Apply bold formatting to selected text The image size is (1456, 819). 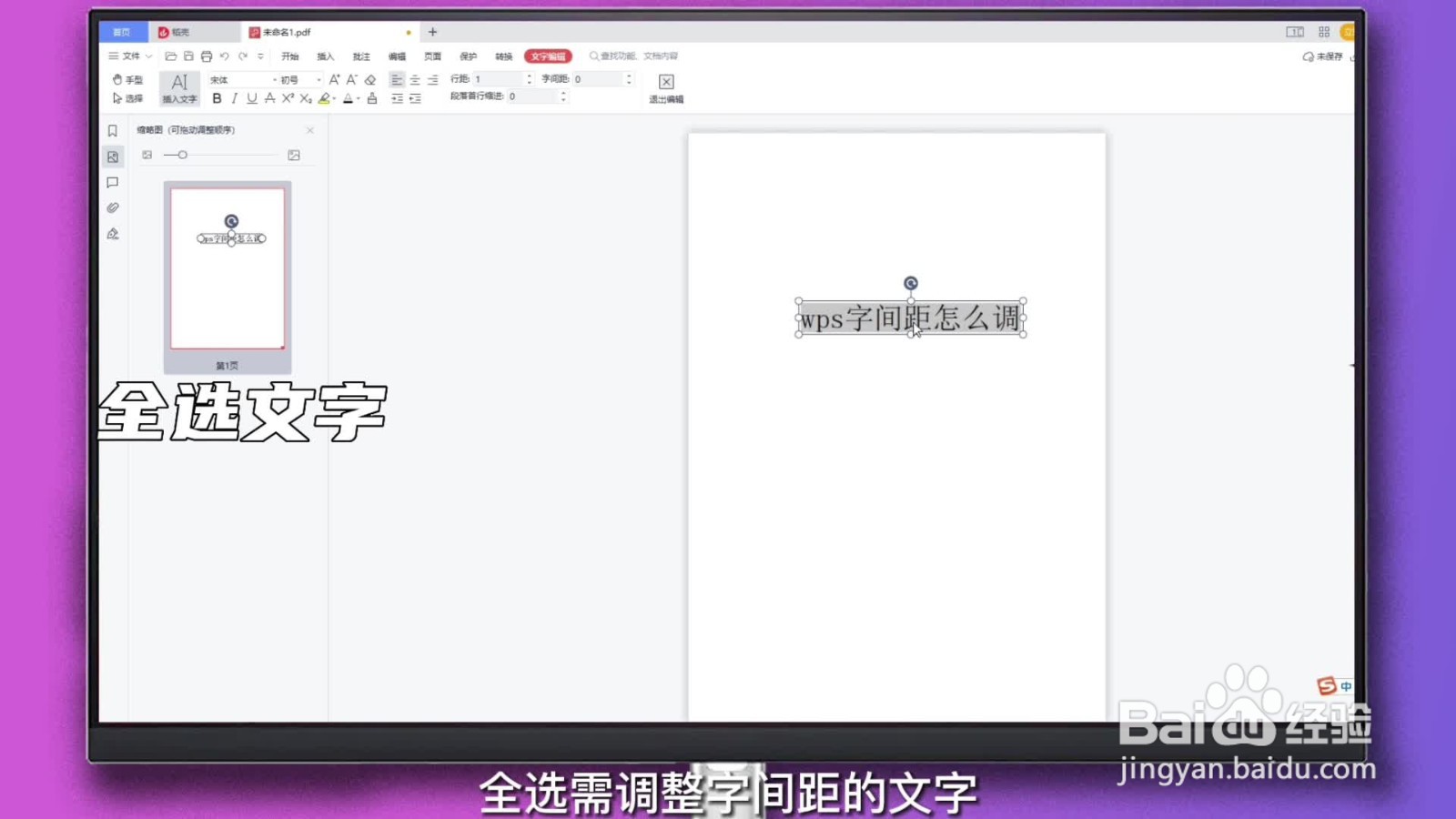pyautogui.click(x=217, y=98)
